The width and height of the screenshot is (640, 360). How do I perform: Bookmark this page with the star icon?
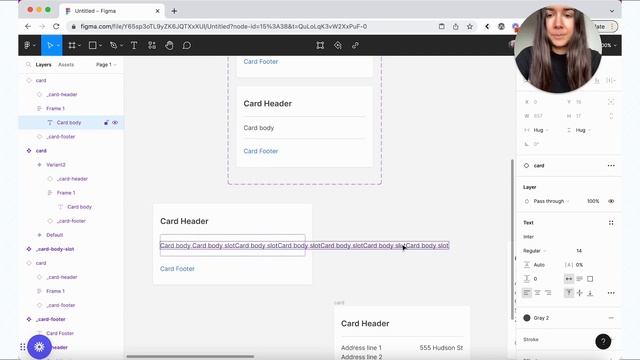470,27
